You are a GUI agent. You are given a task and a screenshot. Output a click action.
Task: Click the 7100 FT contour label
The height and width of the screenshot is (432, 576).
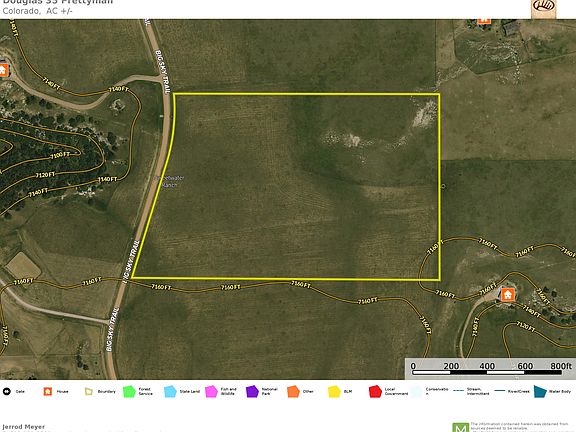60,155
